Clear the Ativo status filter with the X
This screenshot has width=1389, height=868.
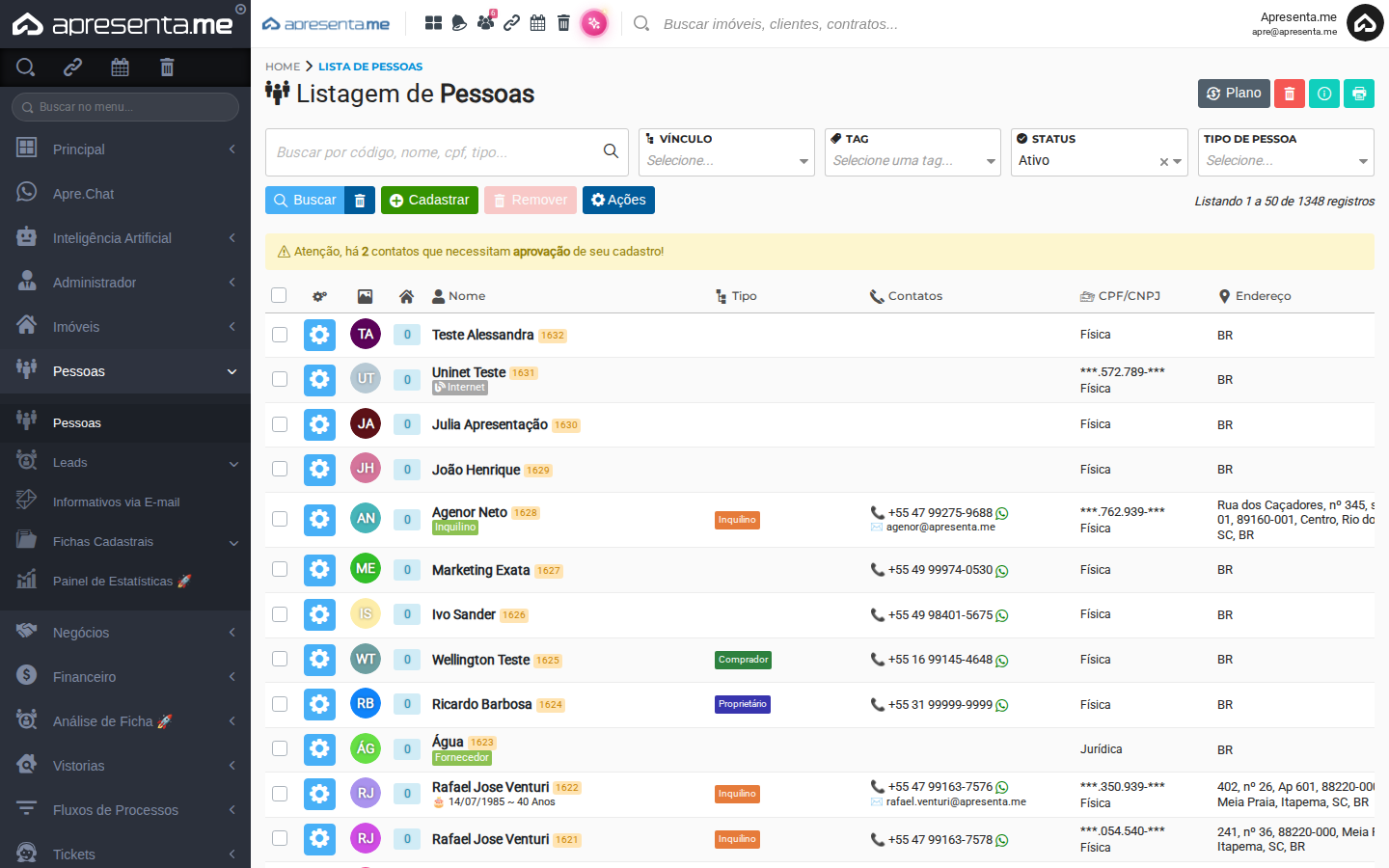tap(1164, 162)
